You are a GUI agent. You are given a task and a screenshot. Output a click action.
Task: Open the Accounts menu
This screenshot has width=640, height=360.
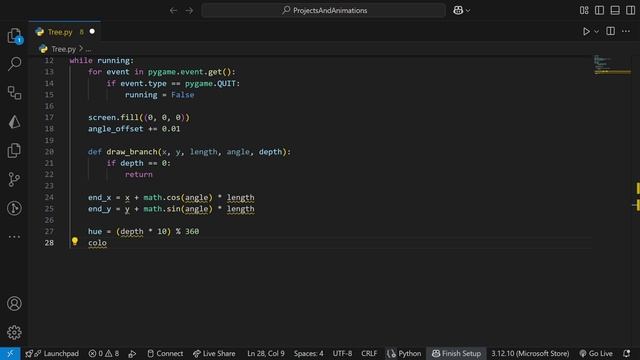[x=14, y=304]
